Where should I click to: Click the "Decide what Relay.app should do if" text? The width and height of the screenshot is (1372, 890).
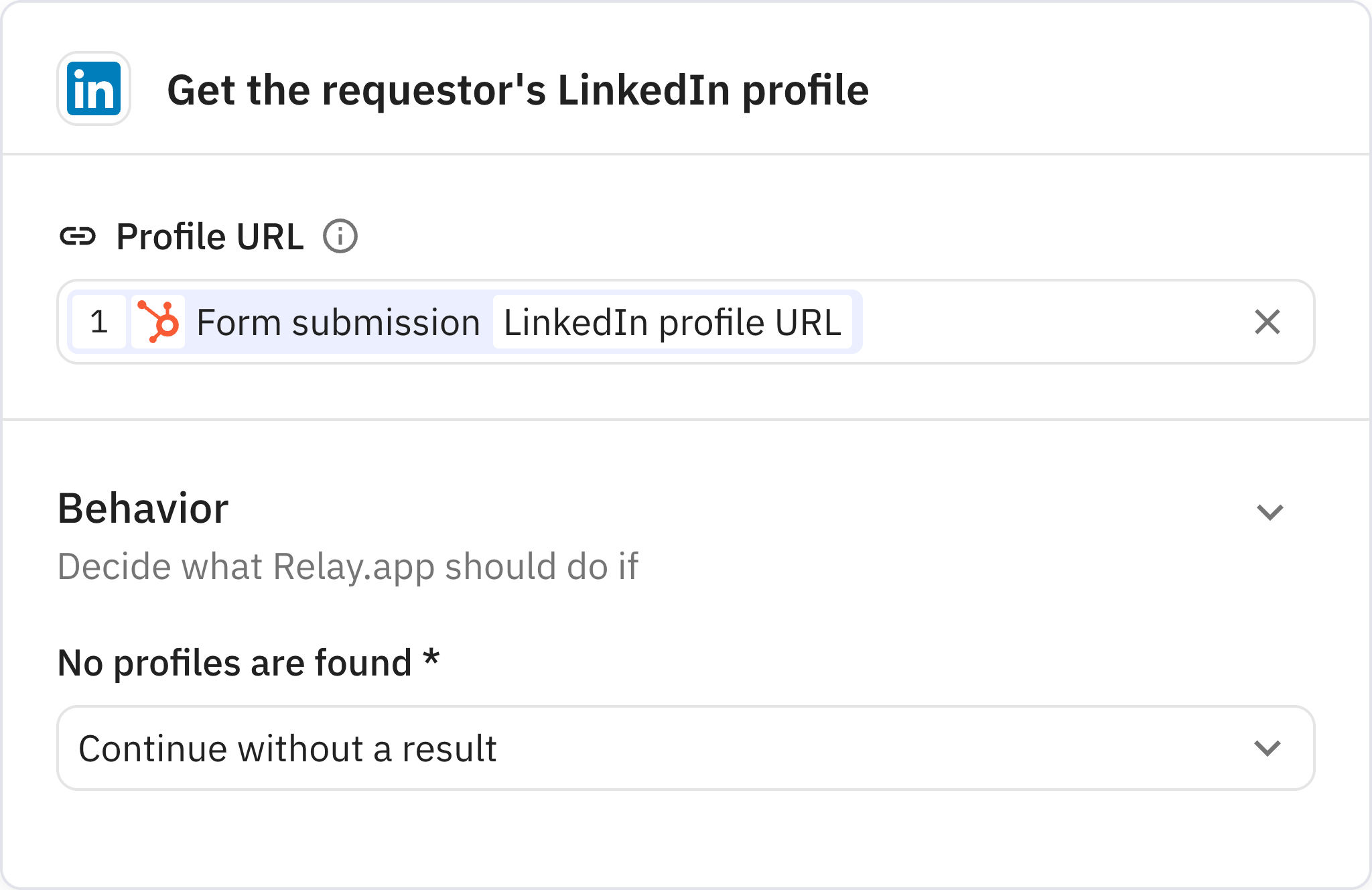coord(349,566)
